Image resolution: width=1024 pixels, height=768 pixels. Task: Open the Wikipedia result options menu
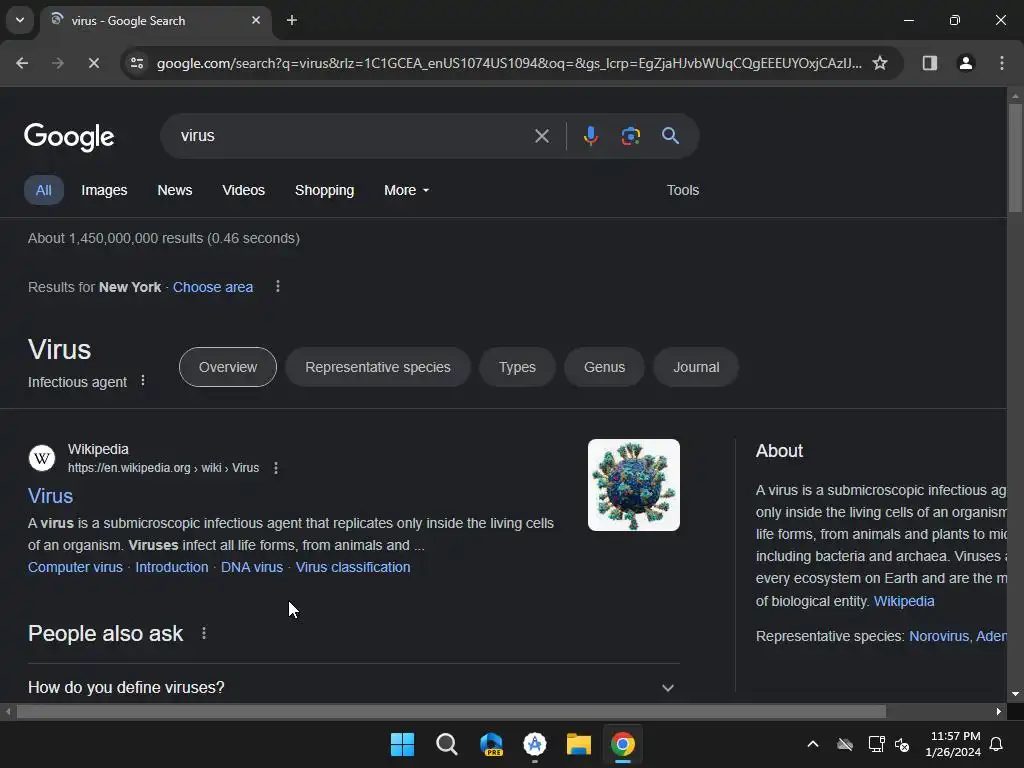pos(276,468)
